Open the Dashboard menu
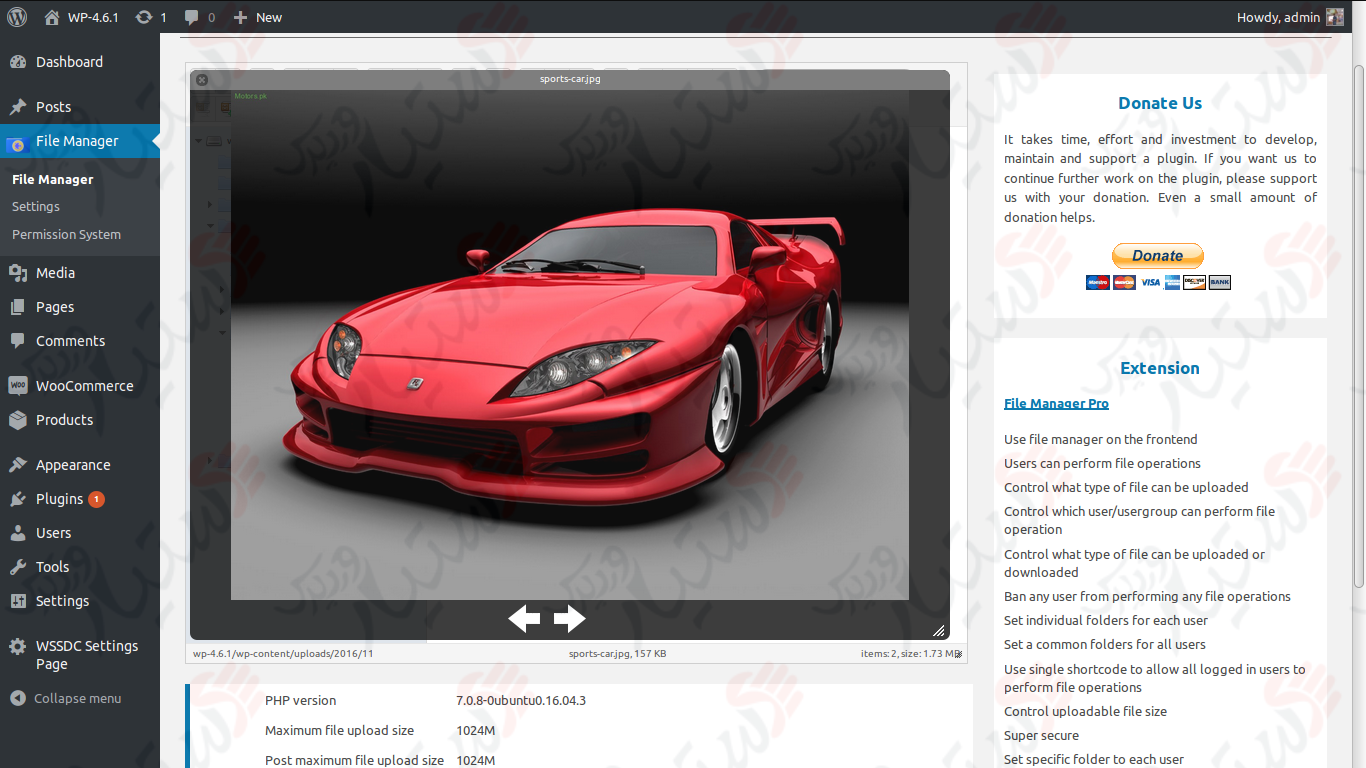Image resolution: width=1366 pixels, height=768 pixels. [x=69, y=62]
